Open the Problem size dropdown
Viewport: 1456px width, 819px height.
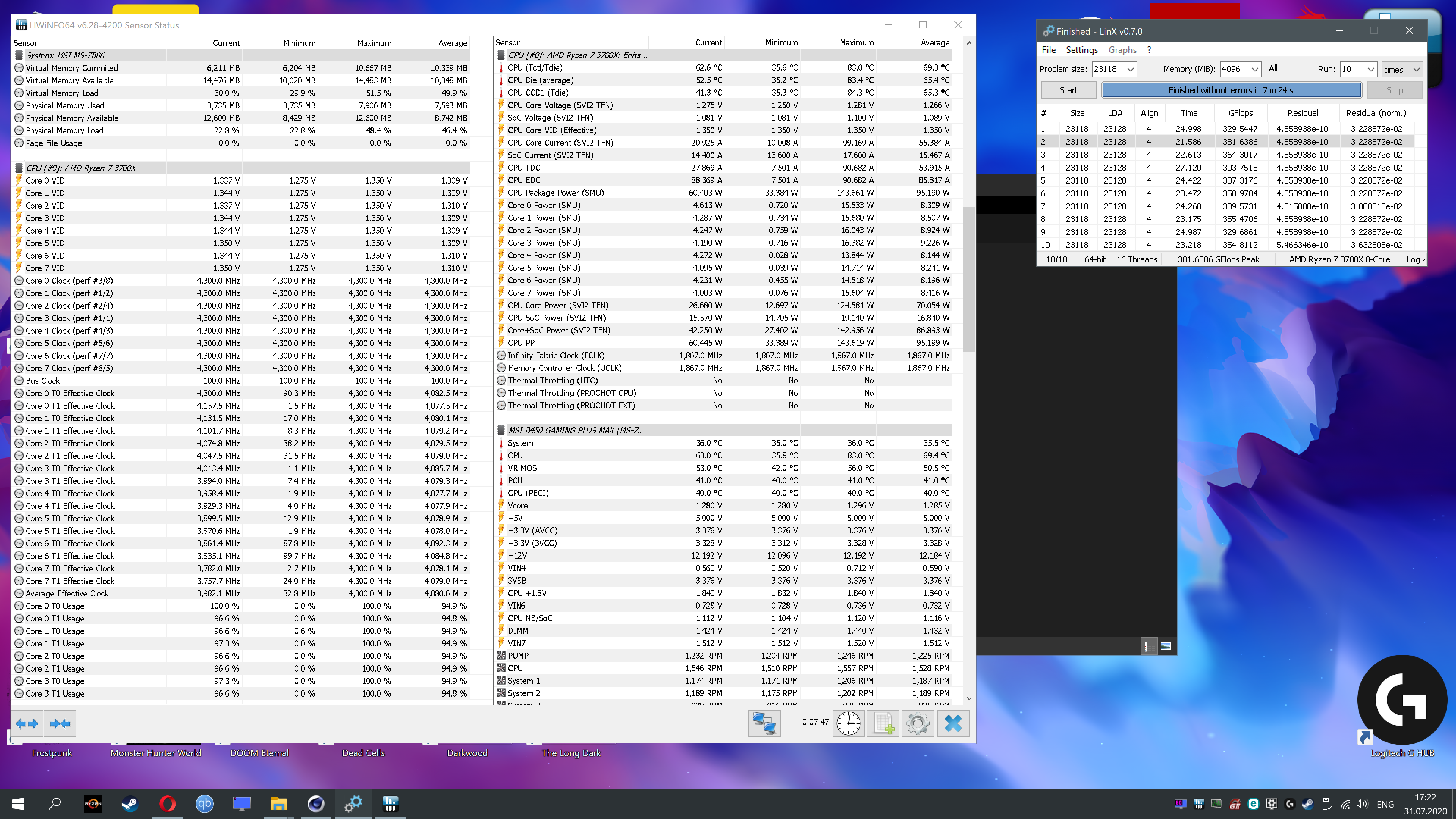point(1130,69)
